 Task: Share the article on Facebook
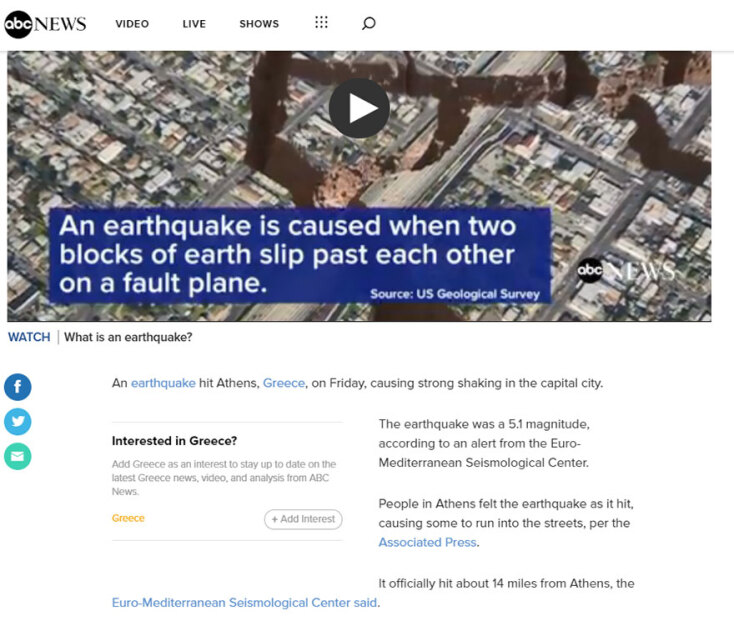click(x=18, y=387)
